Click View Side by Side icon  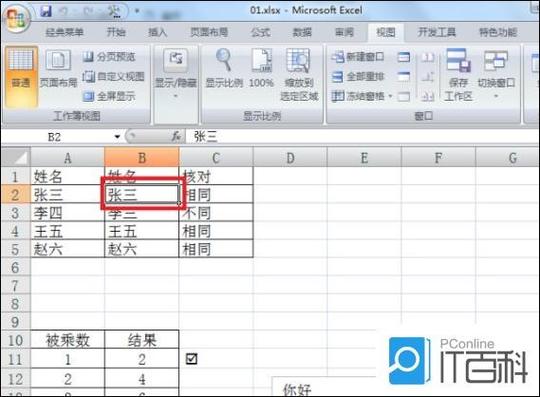pos(428,57)
